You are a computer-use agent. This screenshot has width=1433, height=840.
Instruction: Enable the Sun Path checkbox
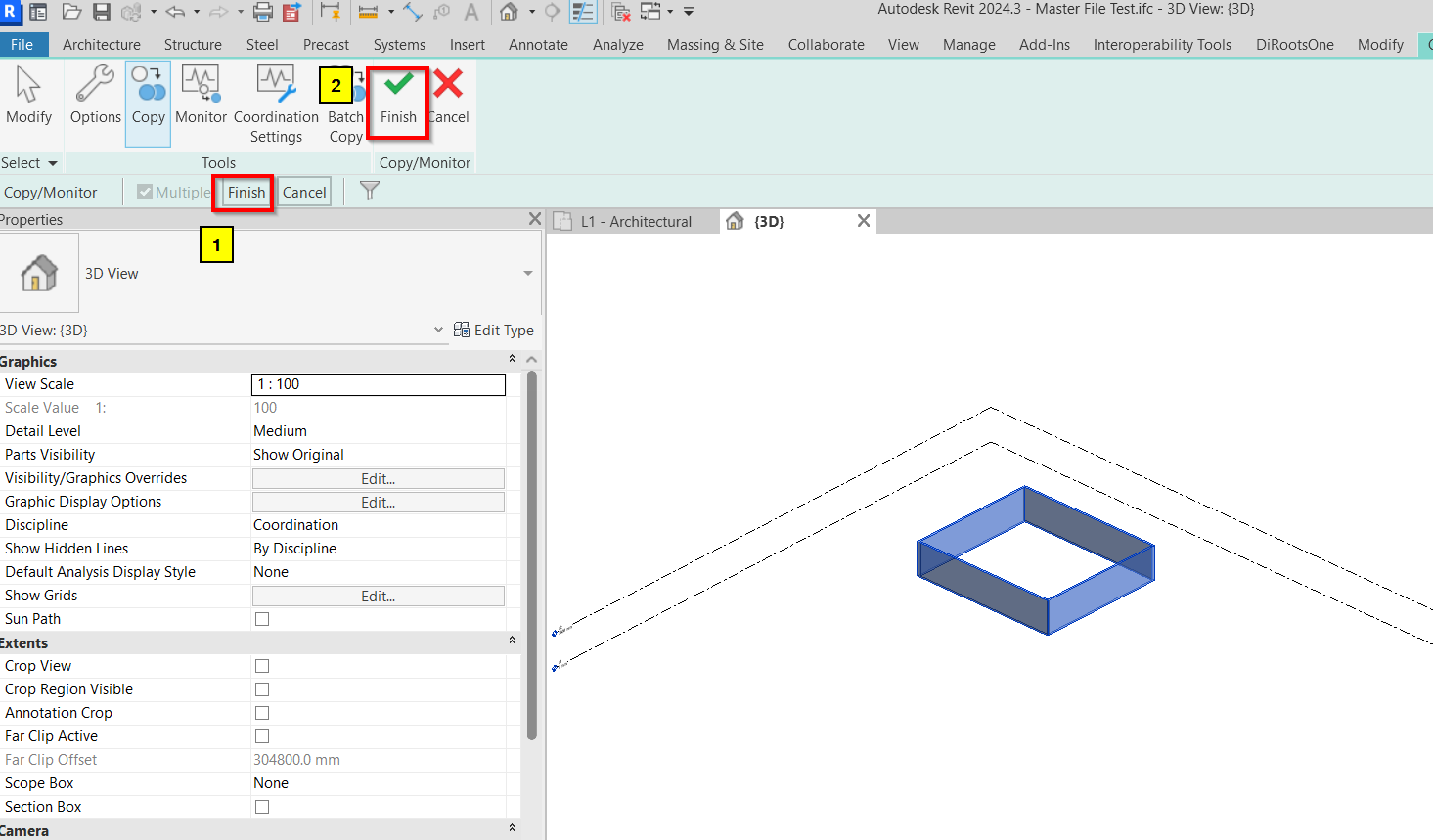tap(262, 619)
